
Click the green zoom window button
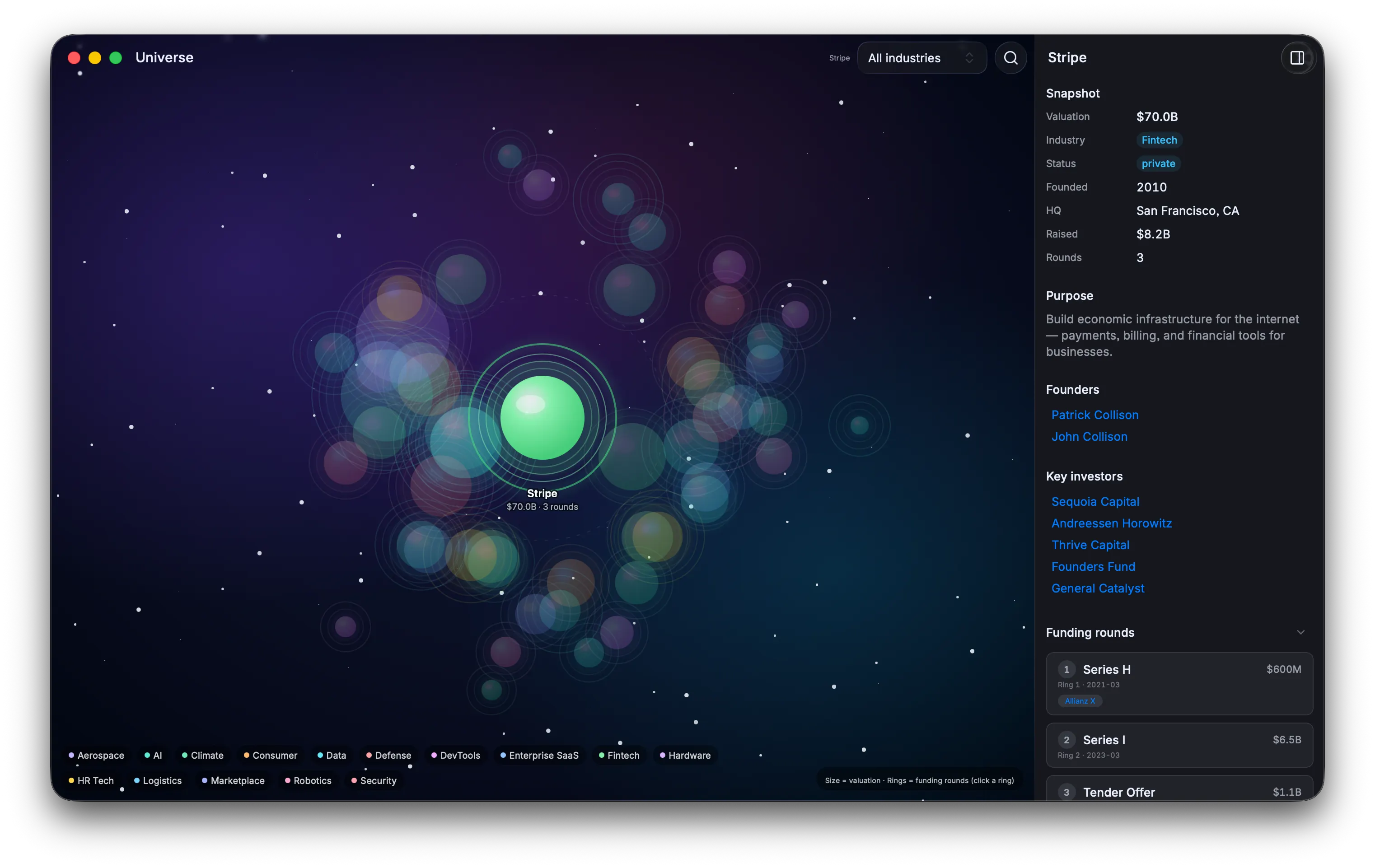click(x=115, y=58)
